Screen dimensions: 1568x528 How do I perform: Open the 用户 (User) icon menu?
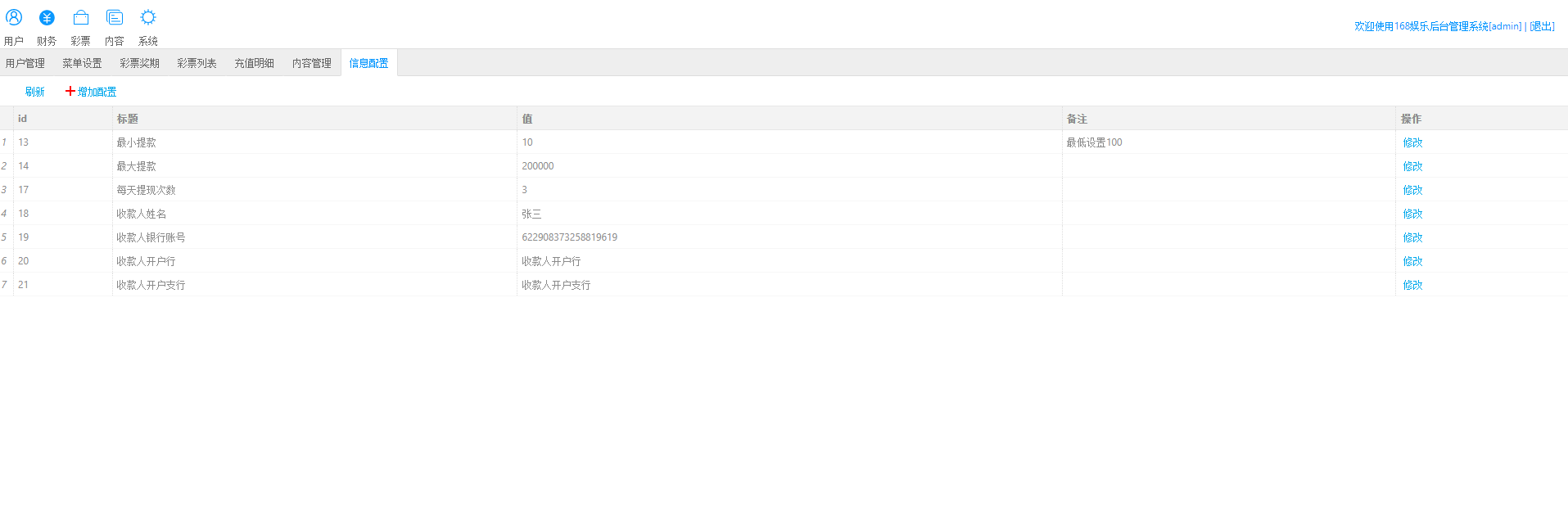pyautogui.click(x=14, y=18)
